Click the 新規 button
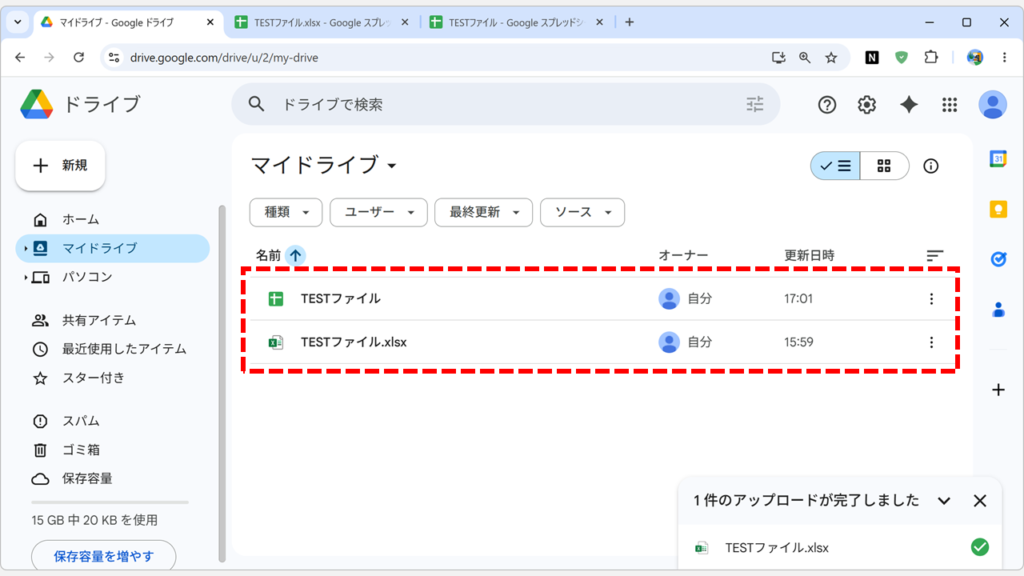1024x576 pixels. point(60,166)
